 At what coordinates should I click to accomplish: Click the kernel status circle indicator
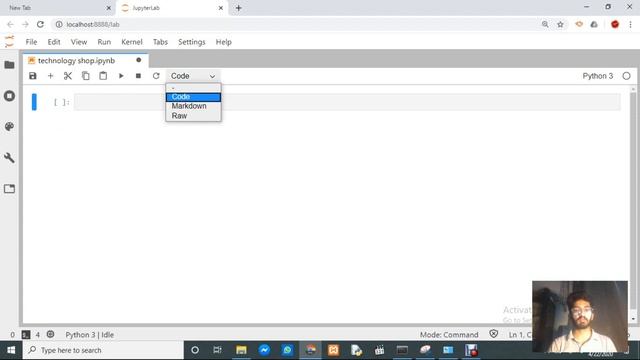(627, 76)
